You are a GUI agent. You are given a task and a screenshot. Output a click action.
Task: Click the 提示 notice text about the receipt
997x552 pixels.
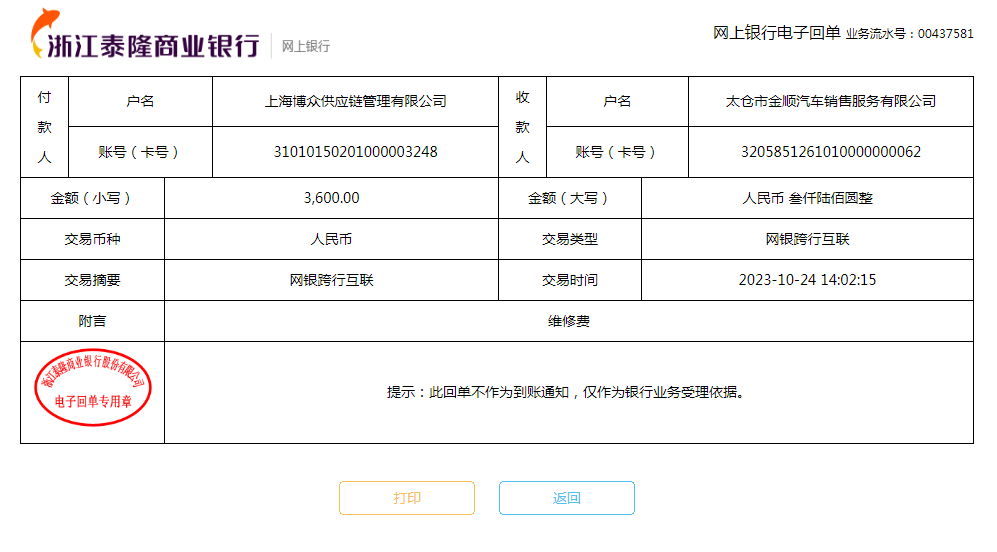click(568, 392)
